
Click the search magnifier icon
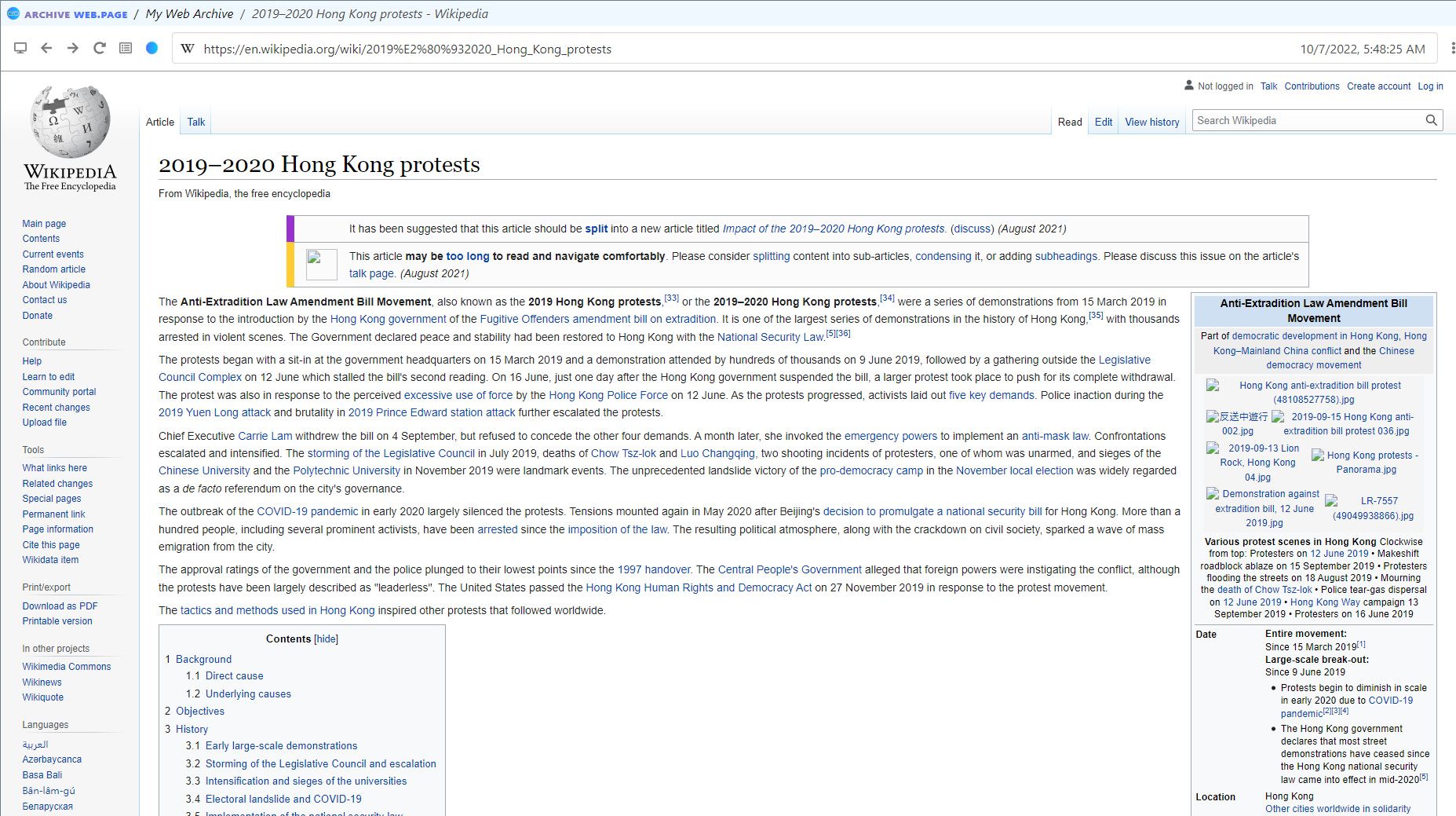1432,120
